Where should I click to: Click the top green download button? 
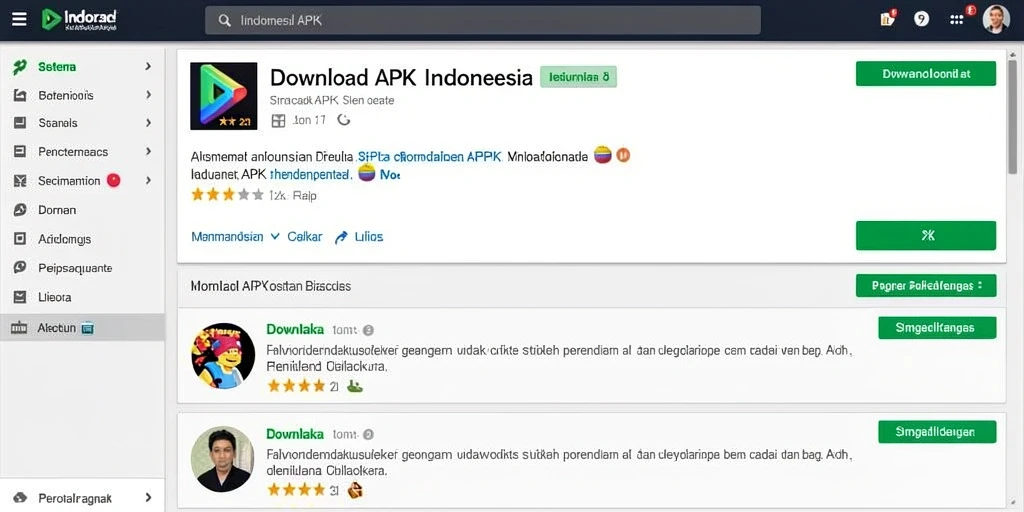(x=925, y=74)
